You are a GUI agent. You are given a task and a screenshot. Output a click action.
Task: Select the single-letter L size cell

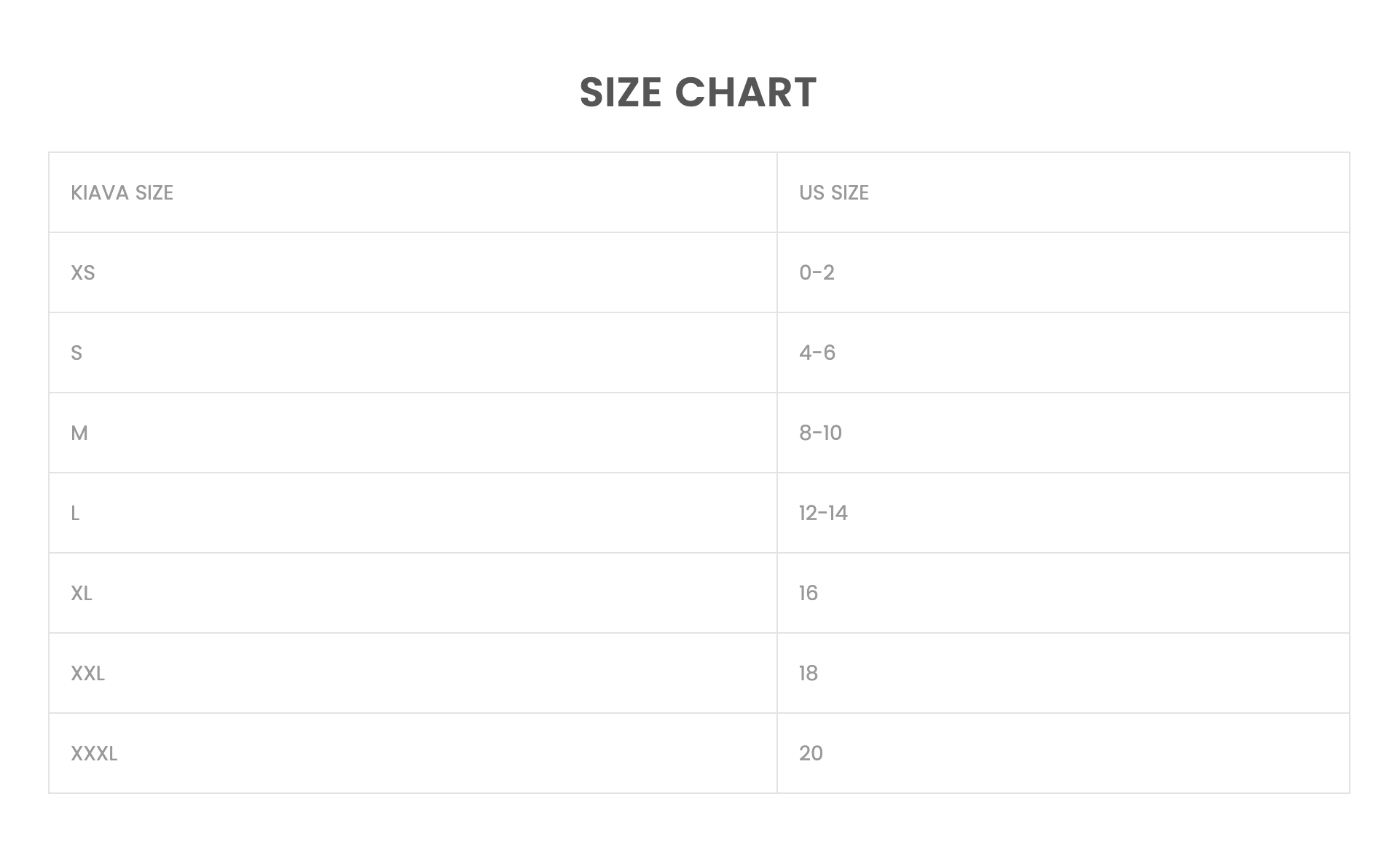(75, 513)
